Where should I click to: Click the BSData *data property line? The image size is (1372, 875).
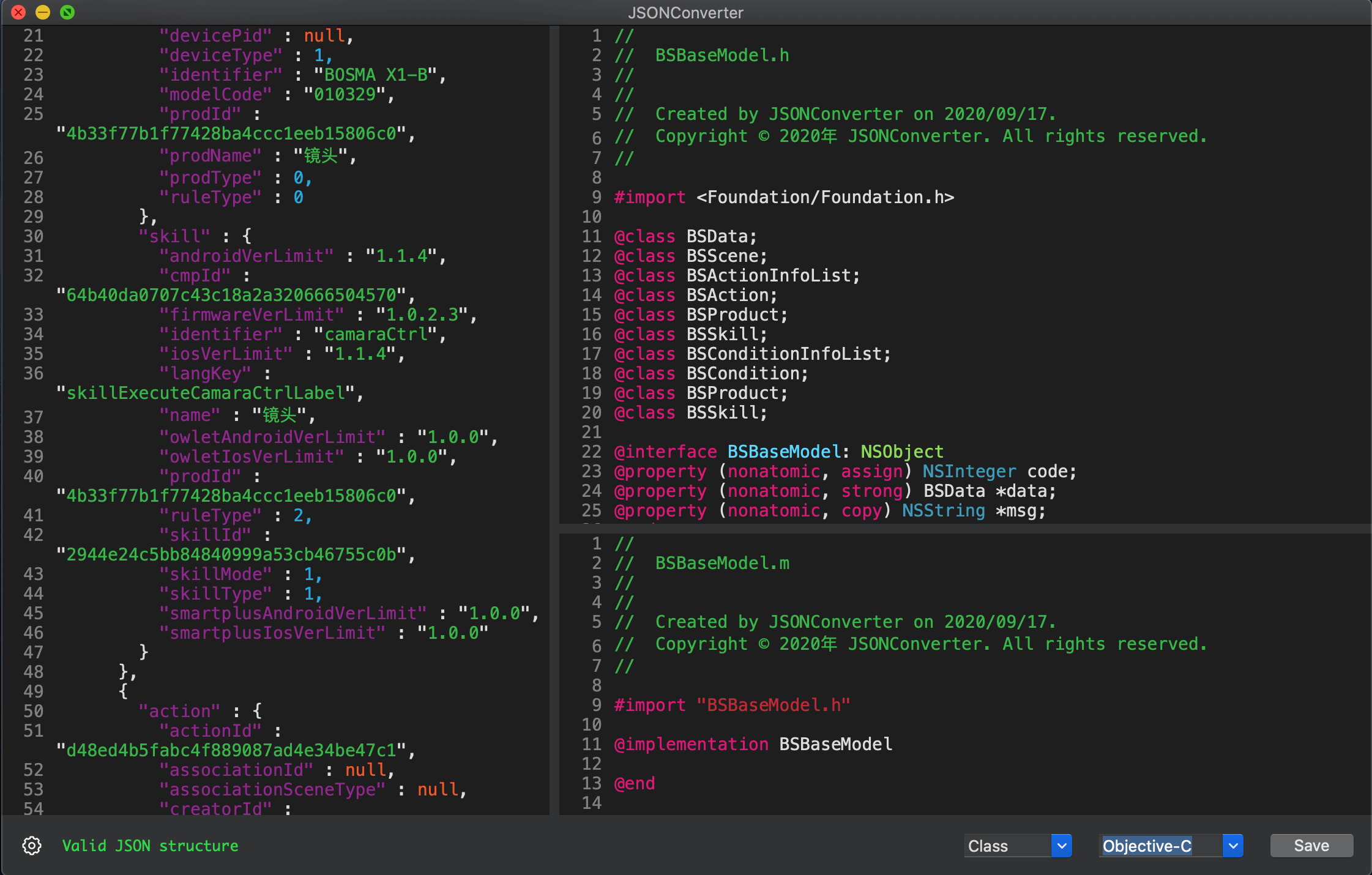(835, 491)
